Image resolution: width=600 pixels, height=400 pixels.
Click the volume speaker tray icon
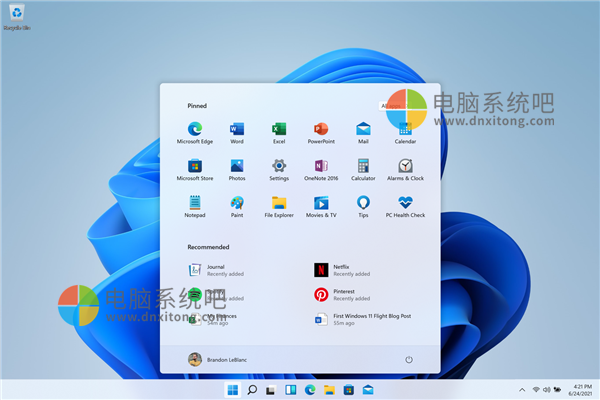click(x=546, y=390)
